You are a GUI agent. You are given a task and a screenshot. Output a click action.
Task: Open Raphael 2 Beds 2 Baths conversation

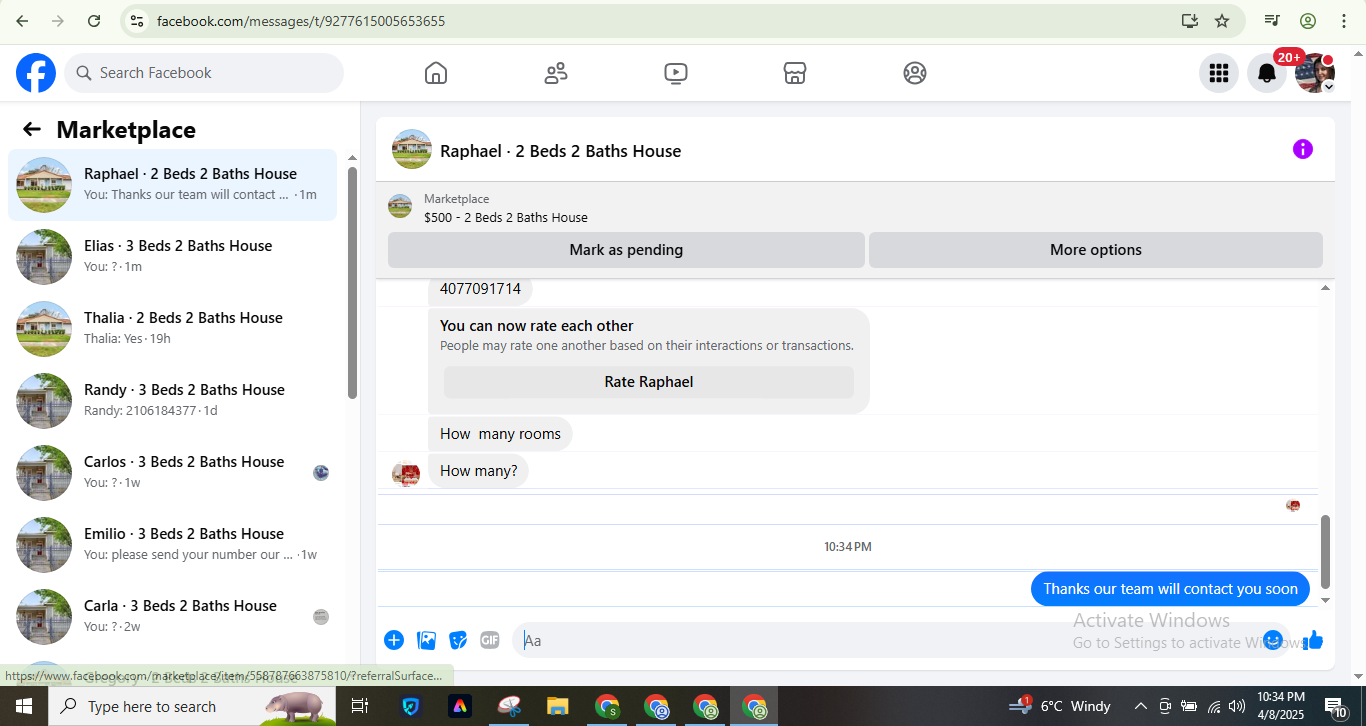[172, 185]
